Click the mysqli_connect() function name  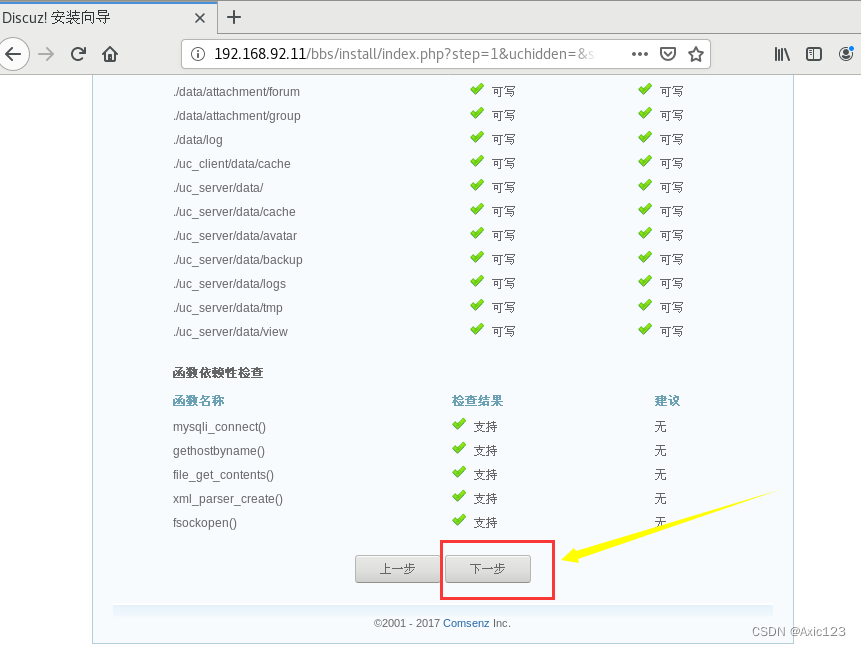tap(219, 427)
